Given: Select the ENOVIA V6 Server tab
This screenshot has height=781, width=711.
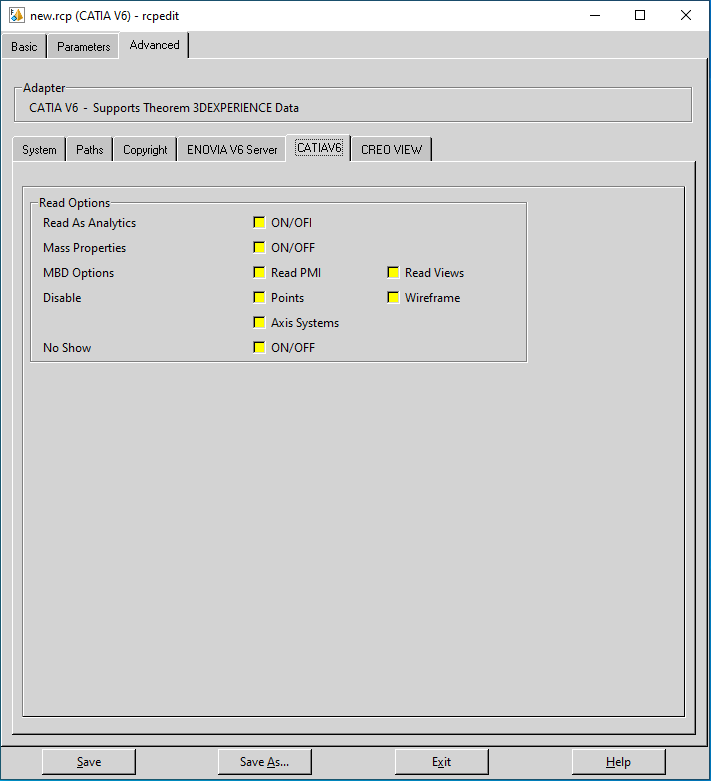Looking at the screenshot, I should pos(232,149).
